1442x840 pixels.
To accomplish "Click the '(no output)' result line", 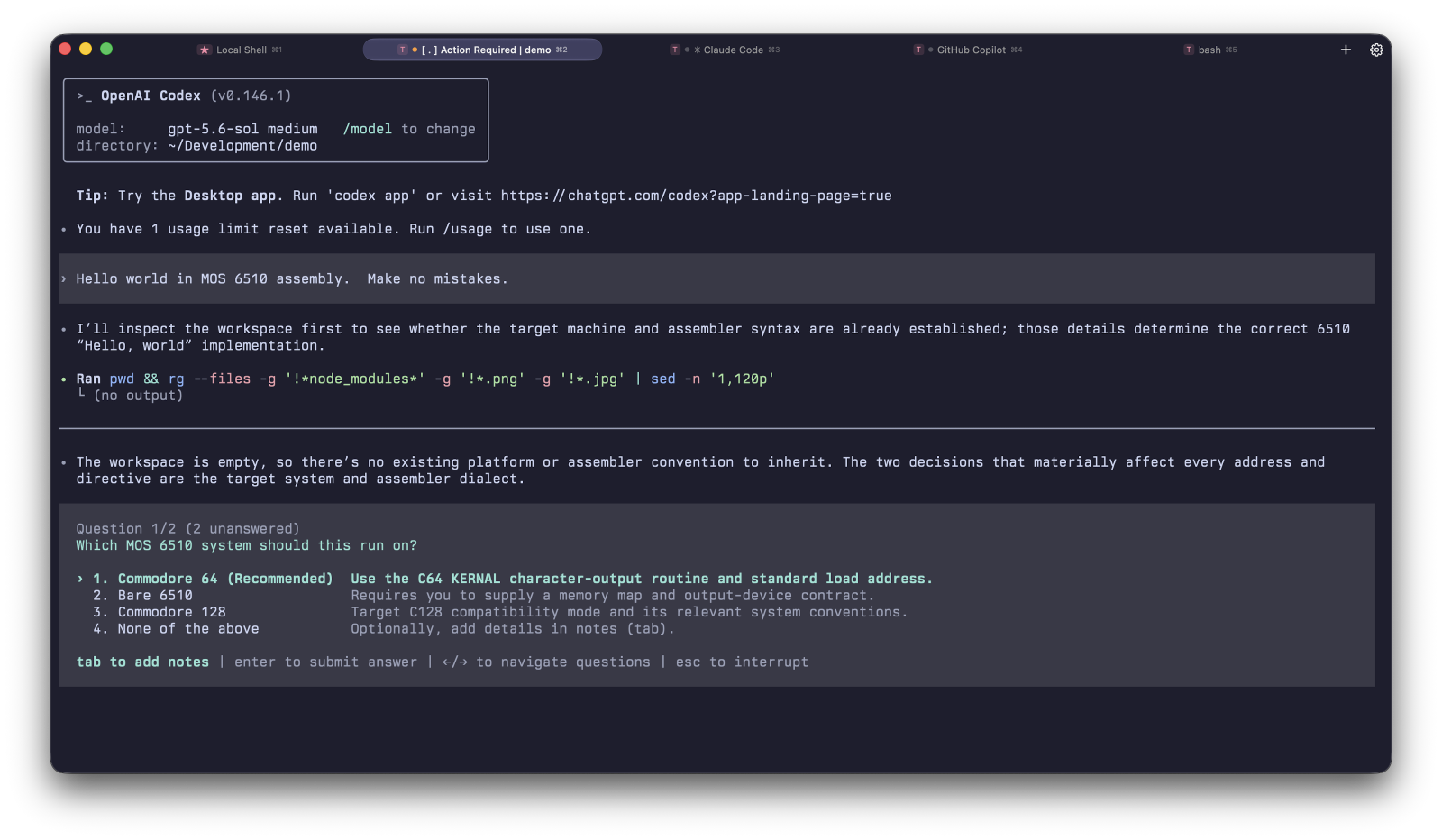I will click(x=138, y=396).
